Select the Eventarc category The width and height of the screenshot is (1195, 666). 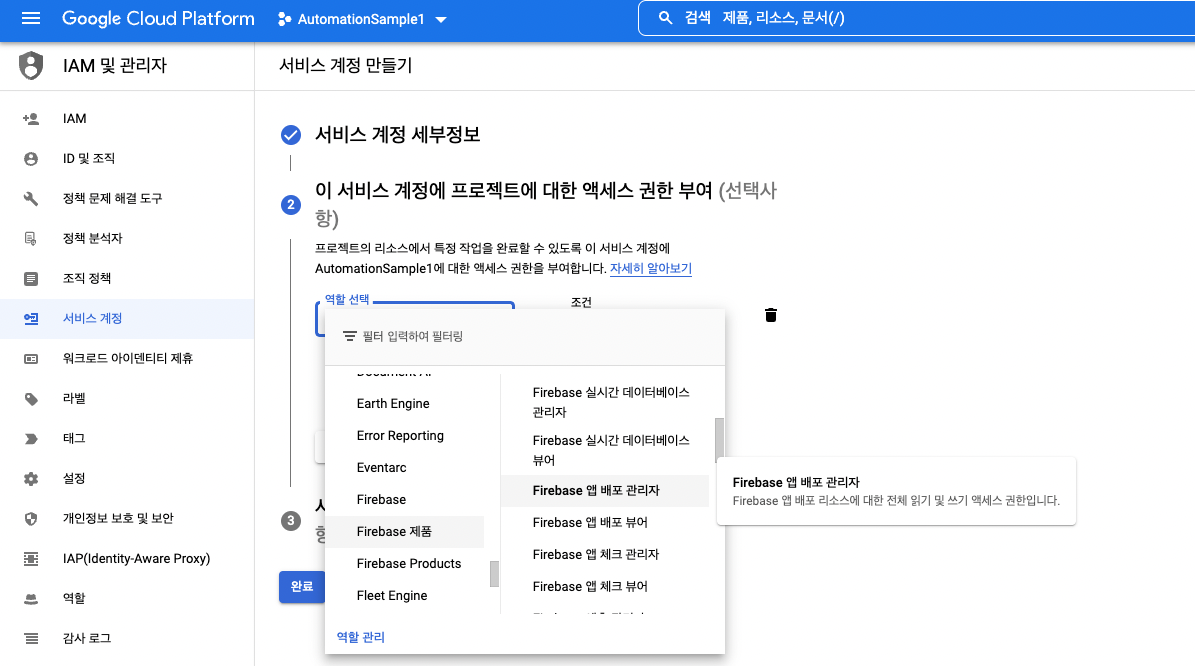click(x=405, y=468)
